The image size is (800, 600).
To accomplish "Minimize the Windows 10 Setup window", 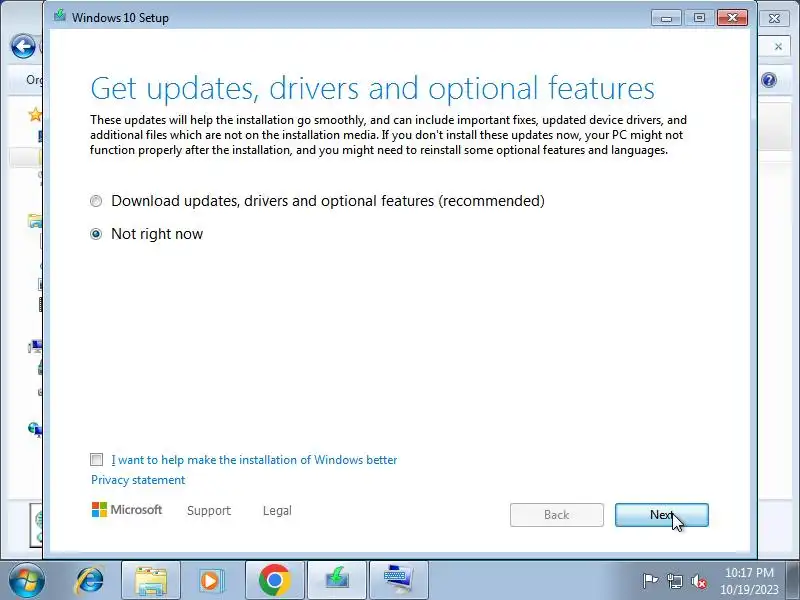I will pyautogui.click(x=666, y=18).
